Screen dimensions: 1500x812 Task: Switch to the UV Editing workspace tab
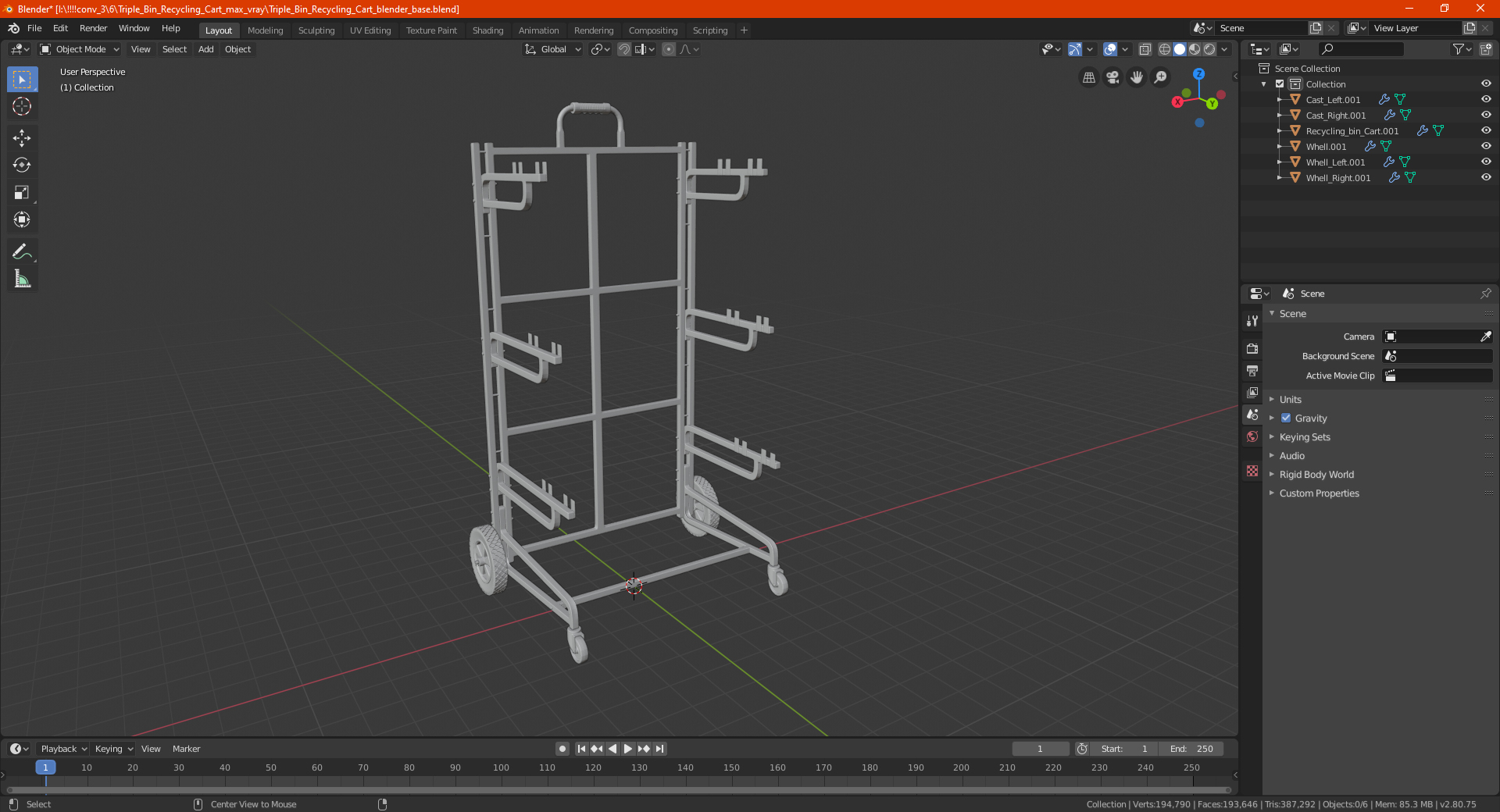point(370,30)
